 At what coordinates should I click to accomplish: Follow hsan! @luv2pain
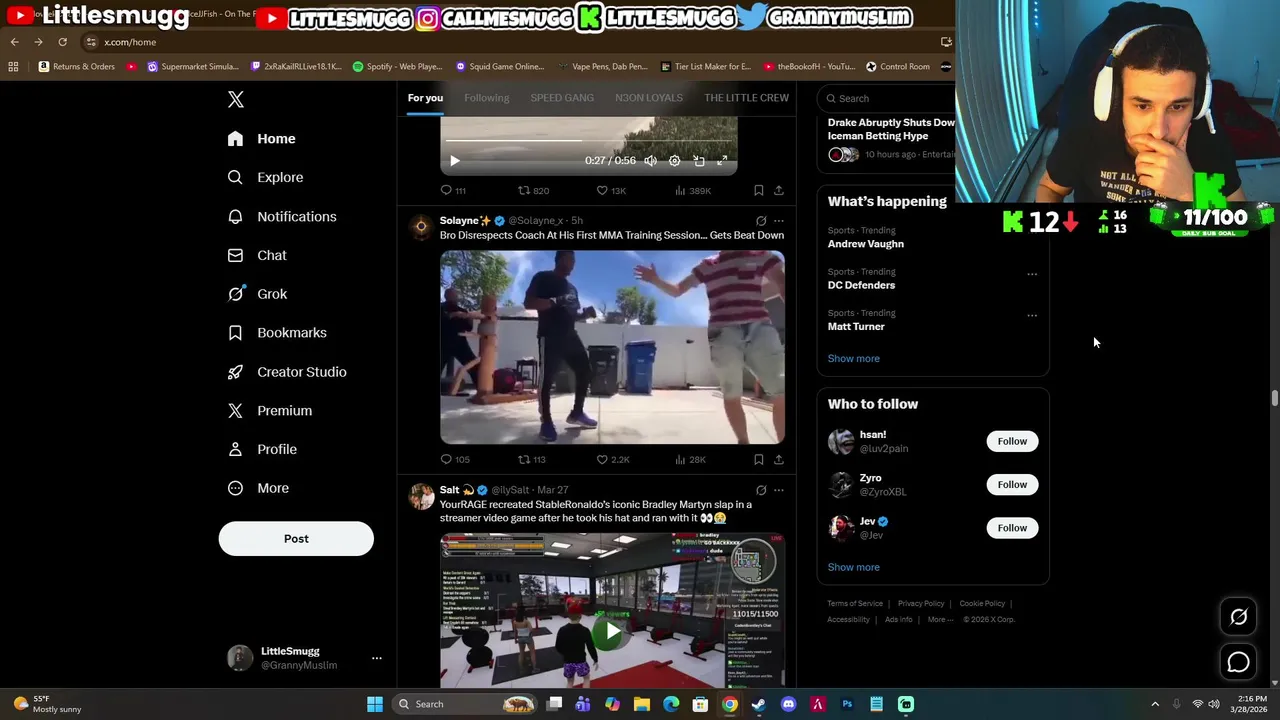point(1012,441)
